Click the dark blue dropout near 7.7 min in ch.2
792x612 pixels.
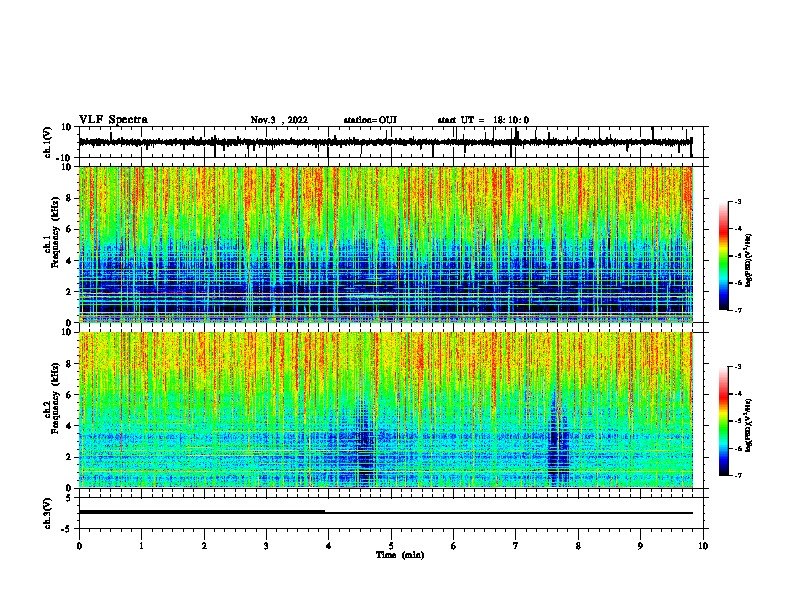(558, 439)
